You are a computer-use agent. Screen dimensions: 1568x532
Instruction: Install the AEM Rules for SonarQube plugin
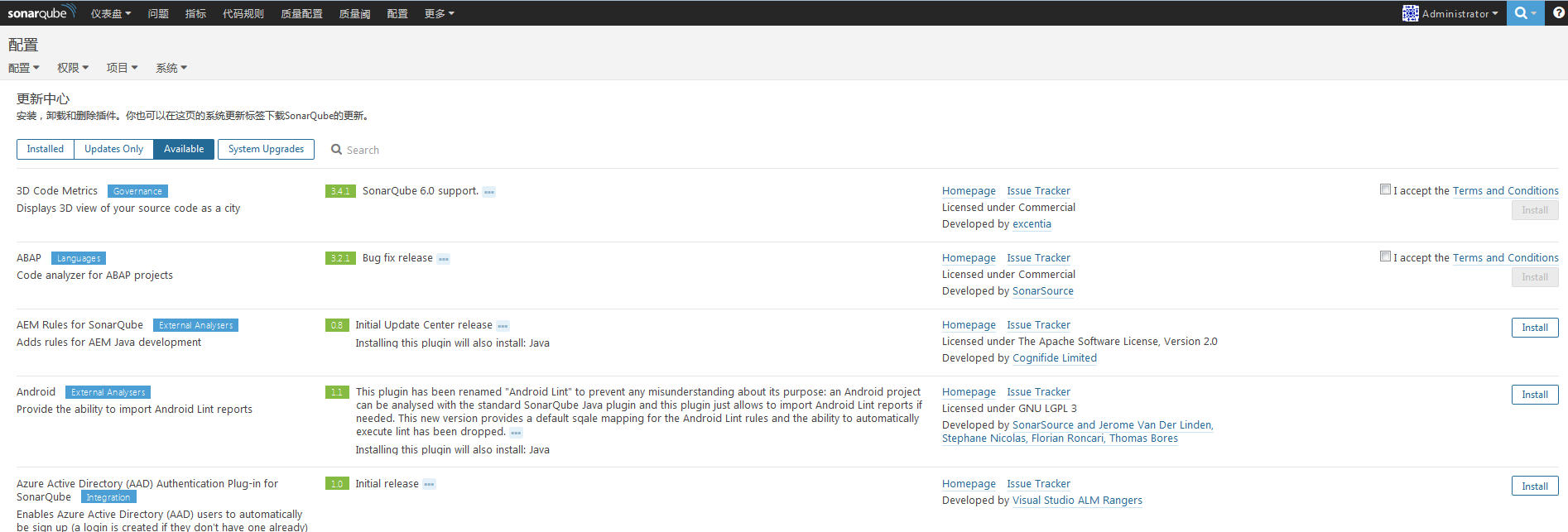1534,328
